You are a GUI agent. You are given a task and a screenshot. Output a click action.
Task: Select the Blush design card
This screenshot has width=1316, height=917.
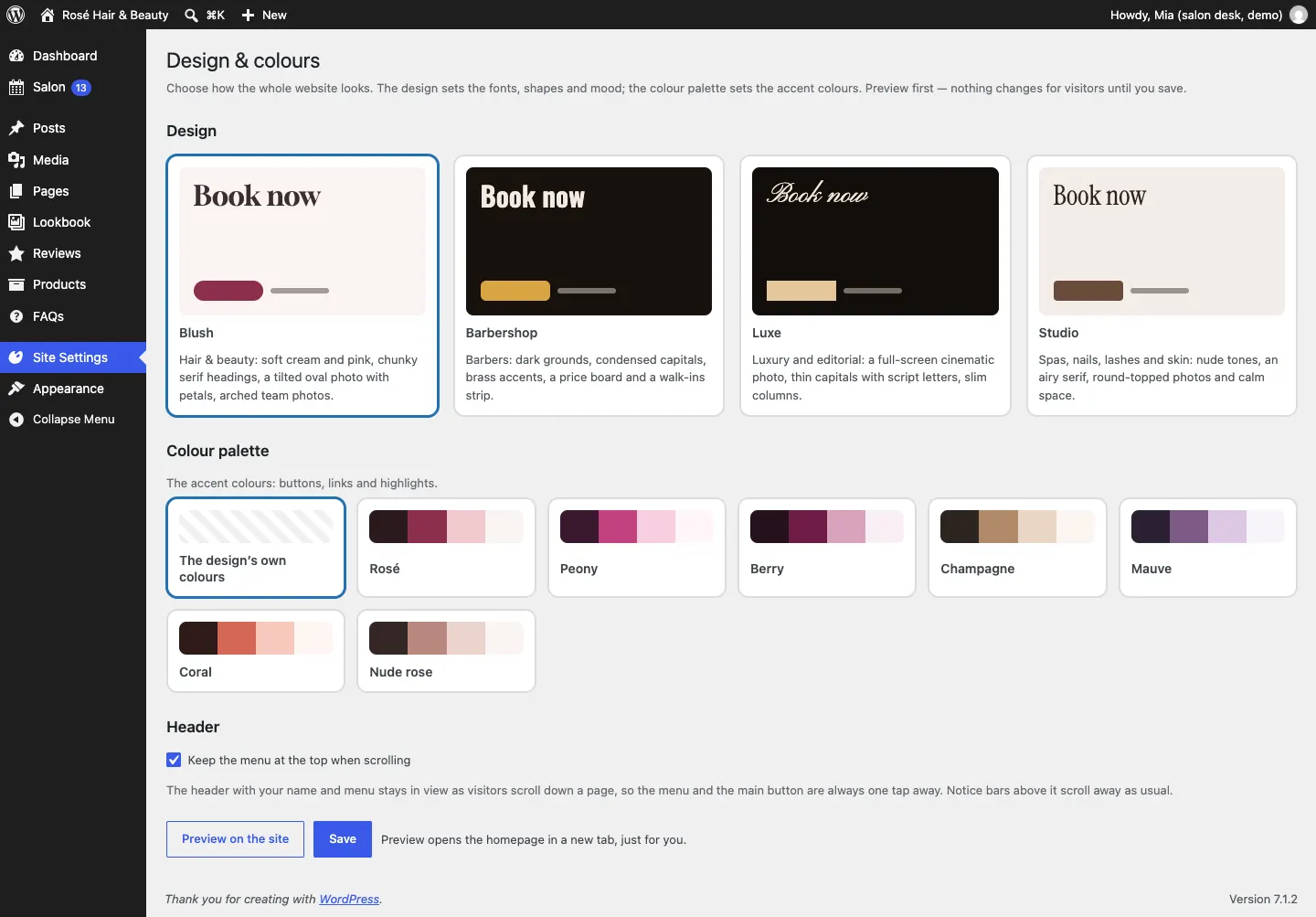tap(302, 285)
